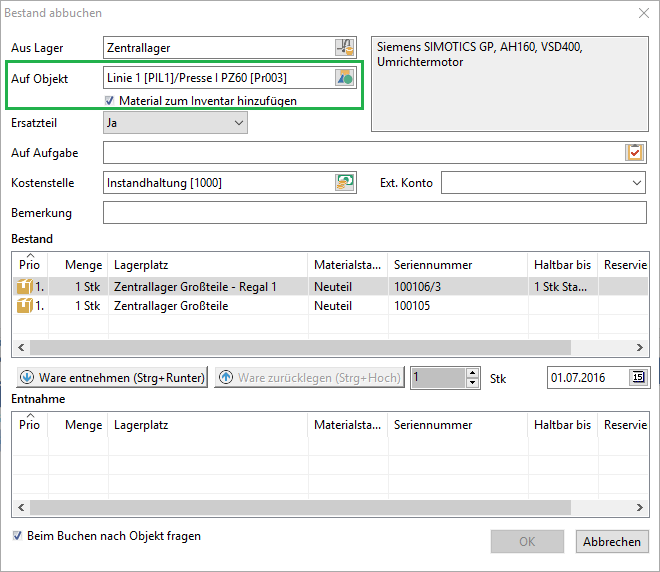Screen dimensions: 660x572
Task: Click Ware zurücklegen (Strg+Hoch) button
Action: click(x=309, y=378)
